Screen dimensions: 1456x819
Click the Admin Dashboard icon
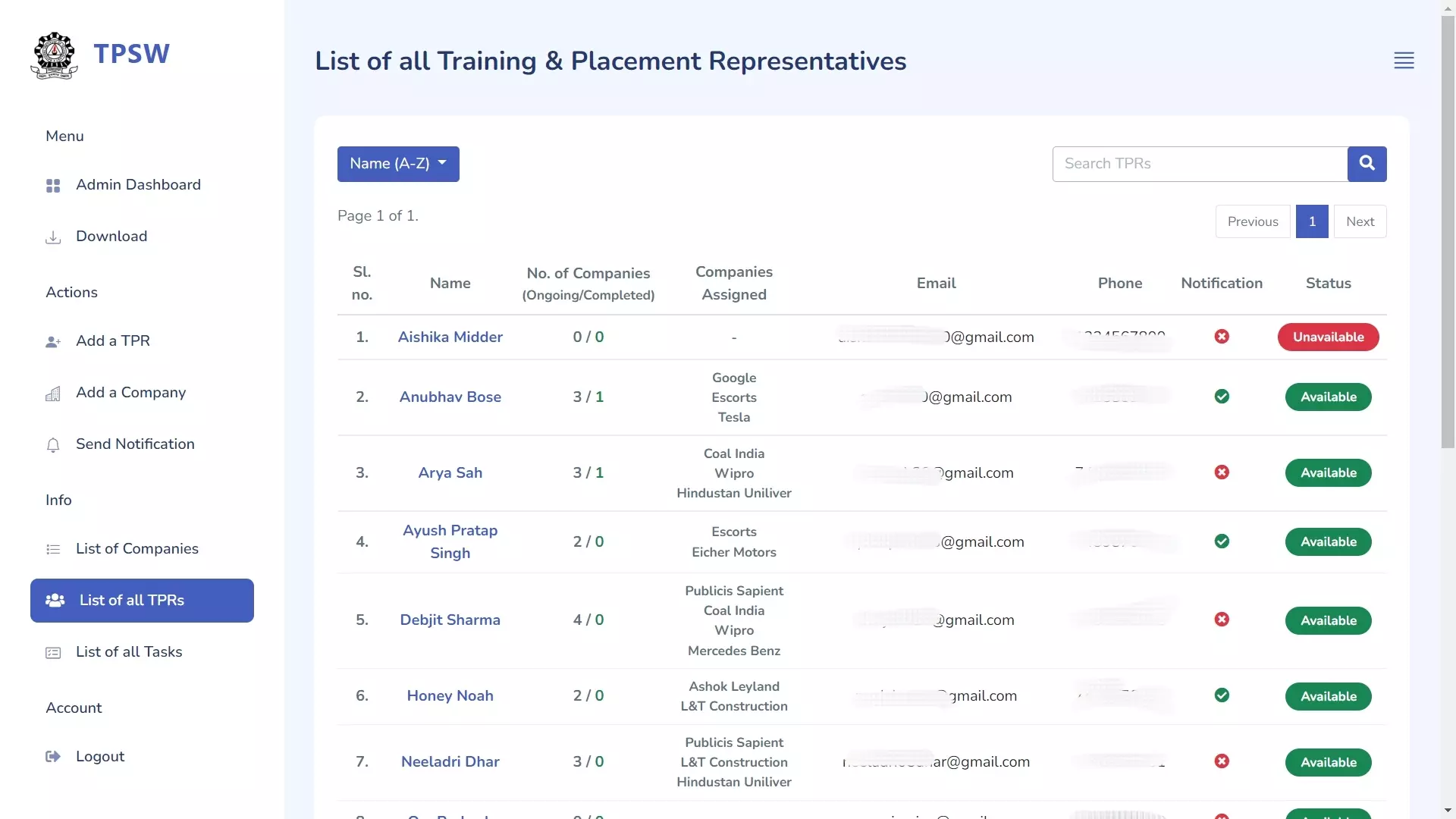click(x=53, y=185)
